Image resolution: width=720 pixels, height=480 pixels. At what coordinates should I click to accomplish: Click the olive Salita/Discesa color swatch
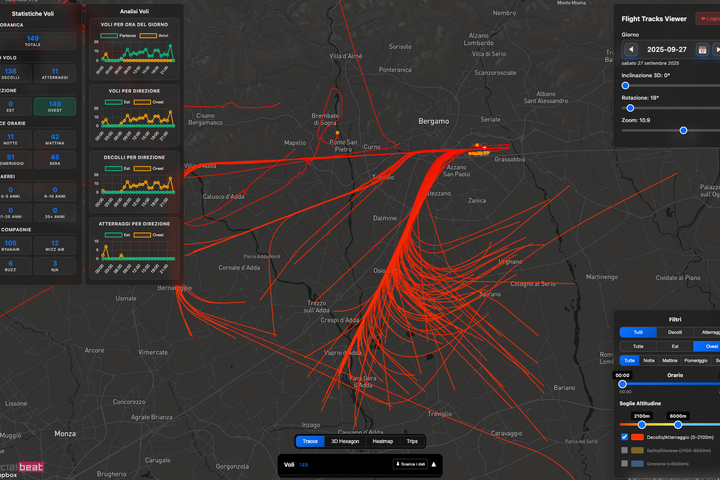[637, 450]
